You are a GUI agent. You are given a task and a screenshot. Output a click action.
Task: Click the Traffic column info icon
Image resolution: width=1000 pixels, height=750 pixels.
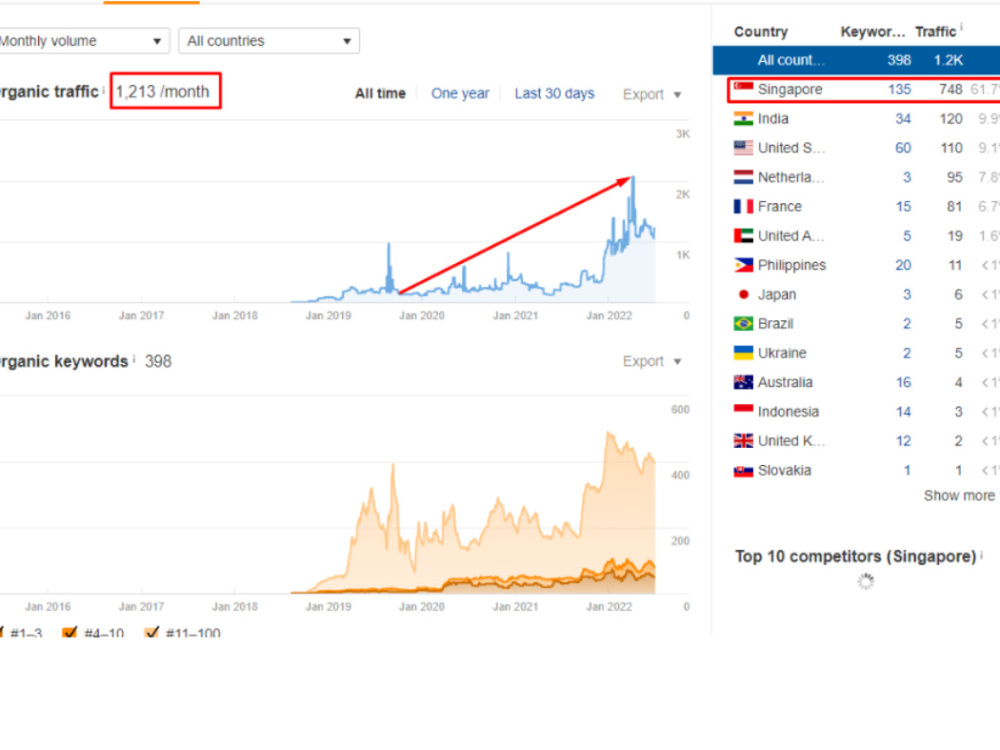point(961,27)
